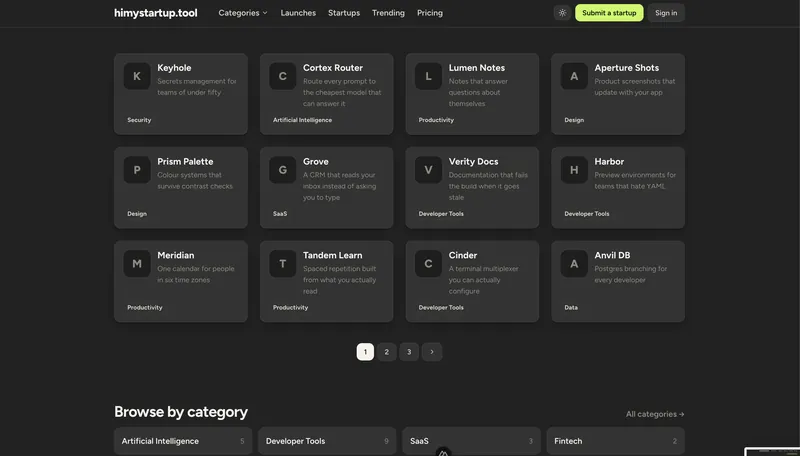Click the Anvil DB A logo icon

[574, 264]
